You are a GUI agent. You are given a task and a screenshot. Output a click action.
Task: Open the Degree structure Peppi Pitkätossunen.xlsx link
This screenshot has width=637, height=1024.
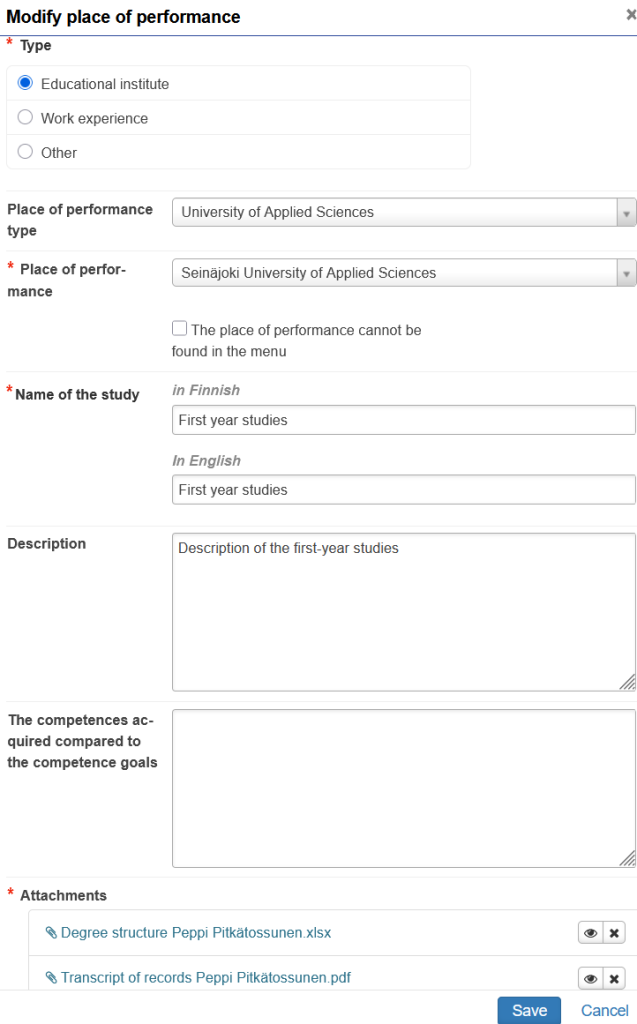point(195,933)
